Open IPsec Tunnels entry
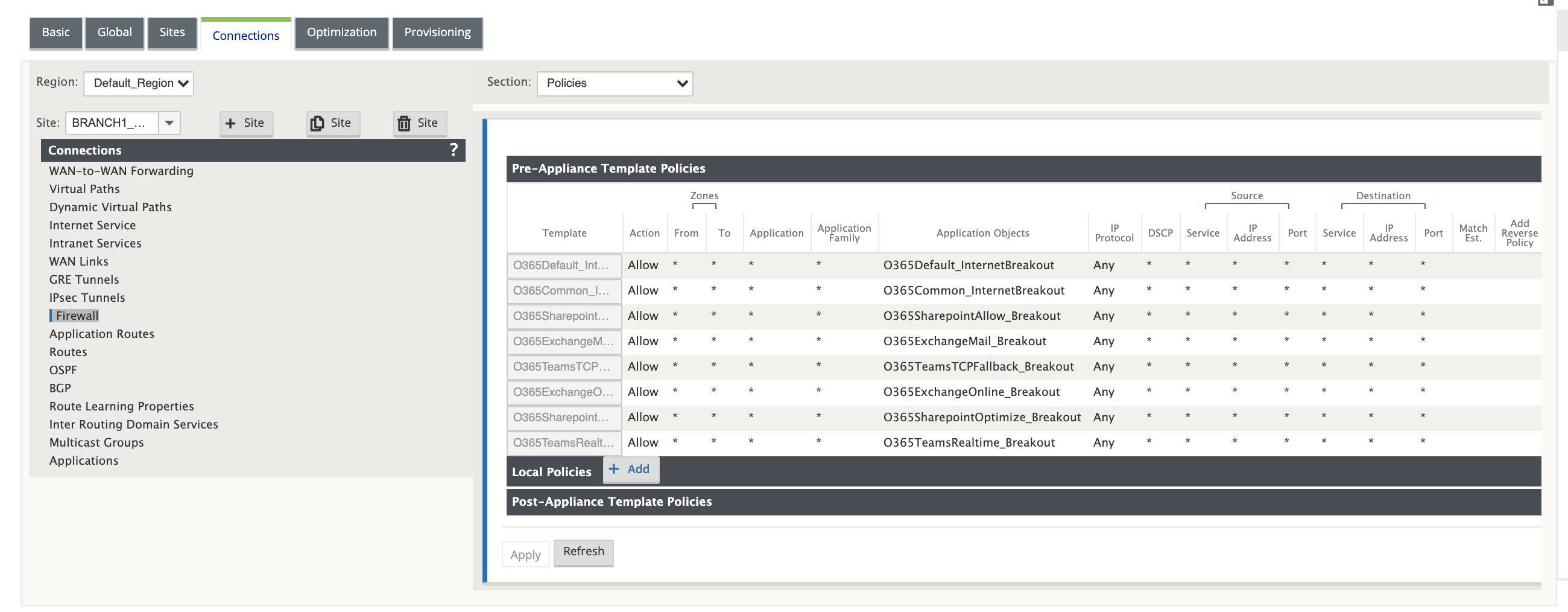 pyautogui.click(x=87, y=298)
